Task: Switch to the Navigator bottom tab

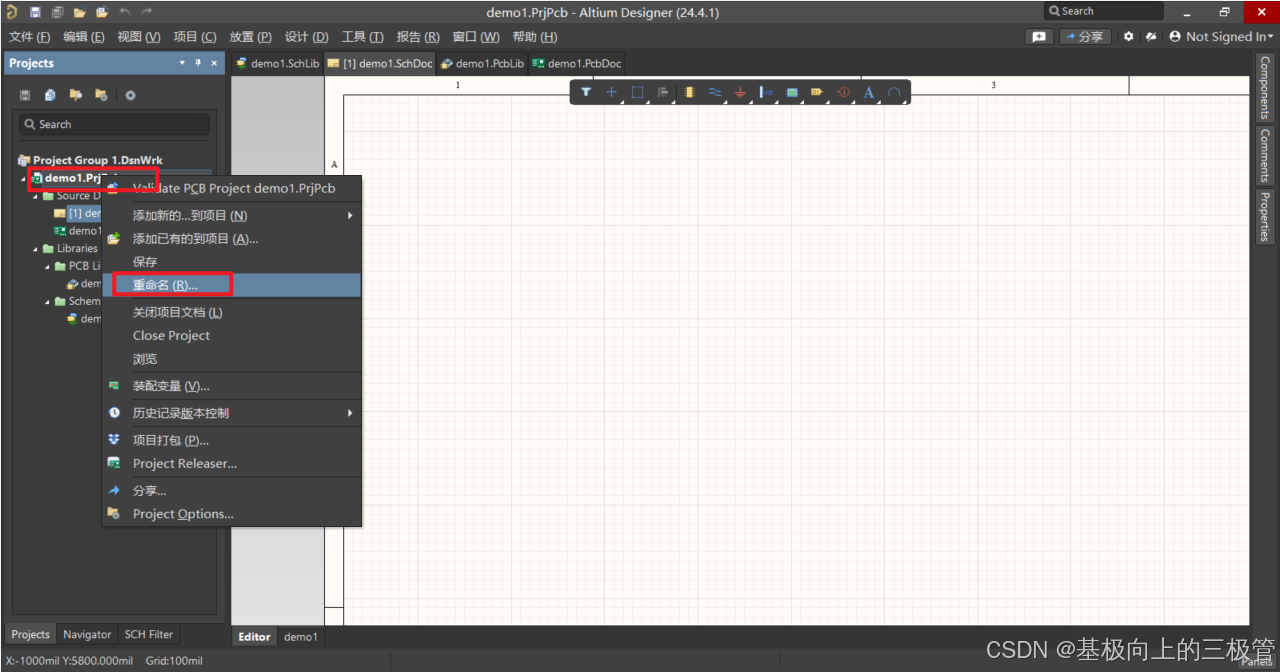Action: 87,634
